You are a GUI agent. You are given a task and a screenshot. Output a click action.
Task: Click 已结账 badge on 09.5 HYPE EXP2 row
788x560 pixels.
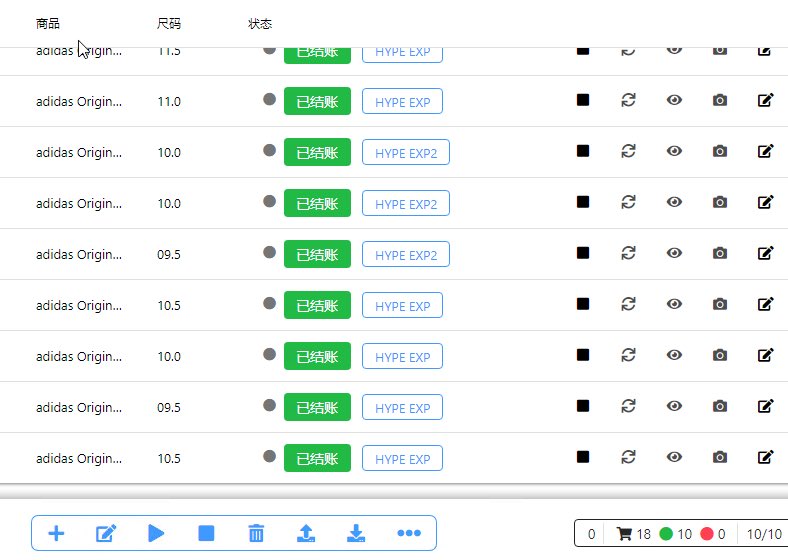(317, 254)
